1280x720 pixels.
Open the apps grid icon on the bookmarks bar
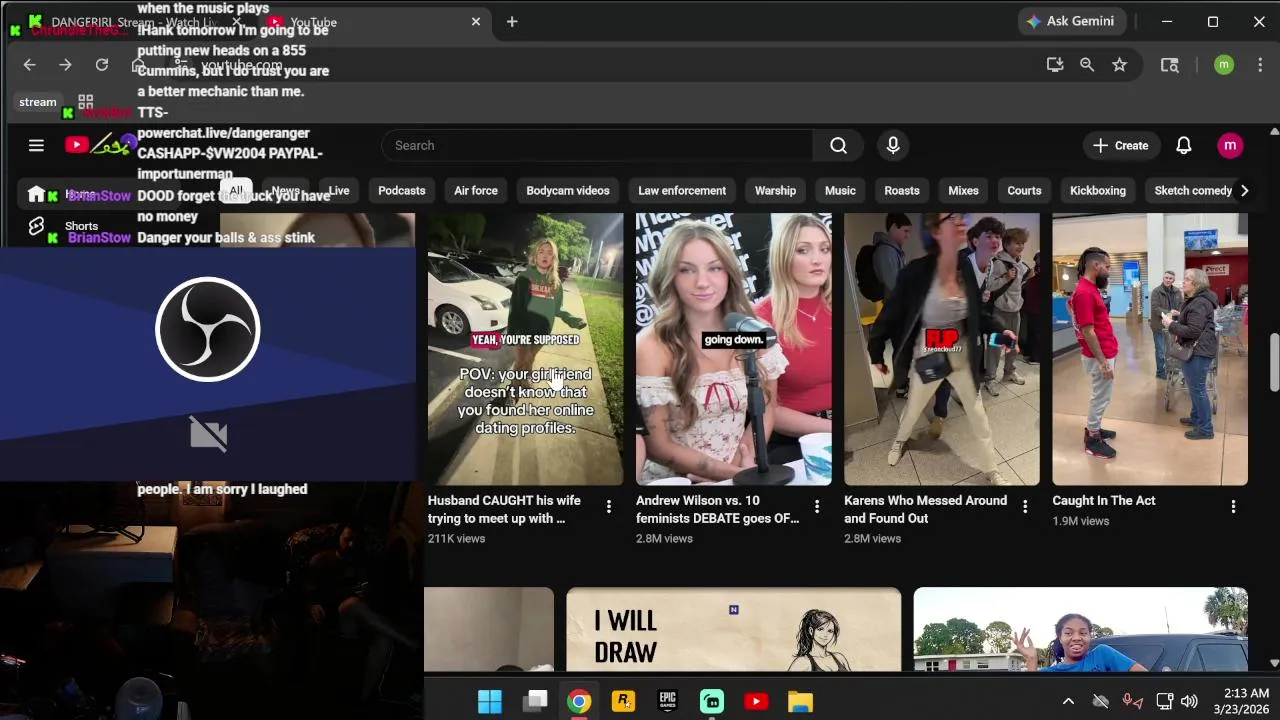(x=85, y=102)
